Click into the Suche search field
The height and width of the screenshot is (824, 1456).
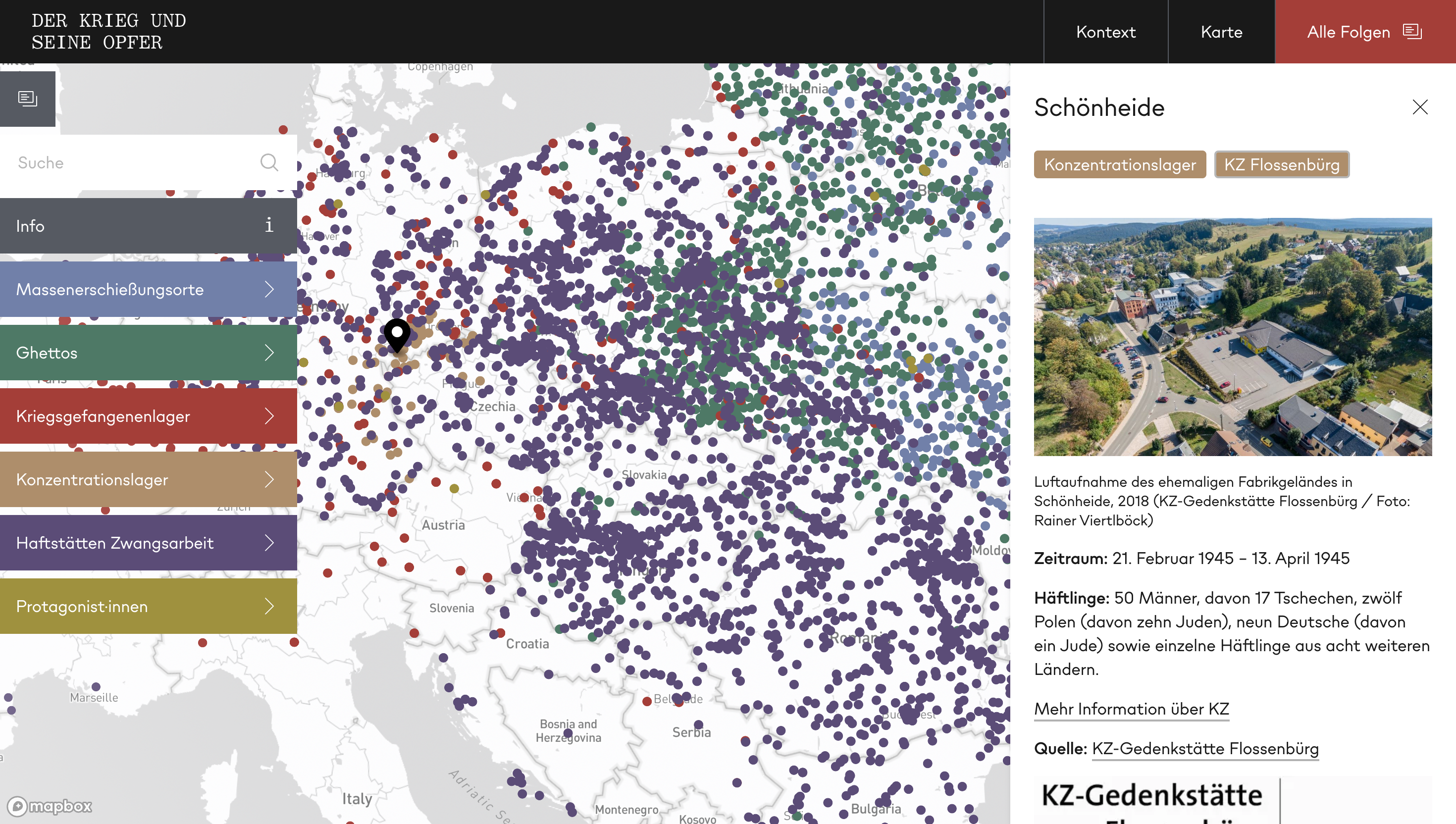pos(130,163)
